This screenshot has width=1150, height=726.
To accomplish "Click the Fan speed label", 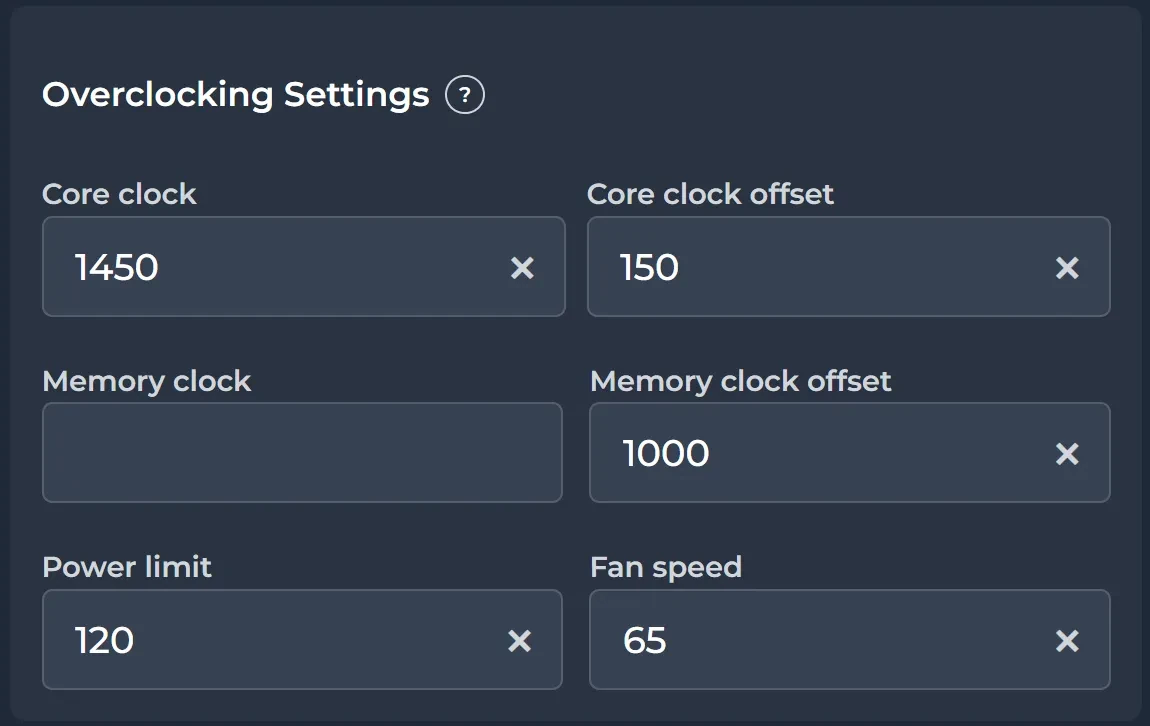I will point(665,567).
